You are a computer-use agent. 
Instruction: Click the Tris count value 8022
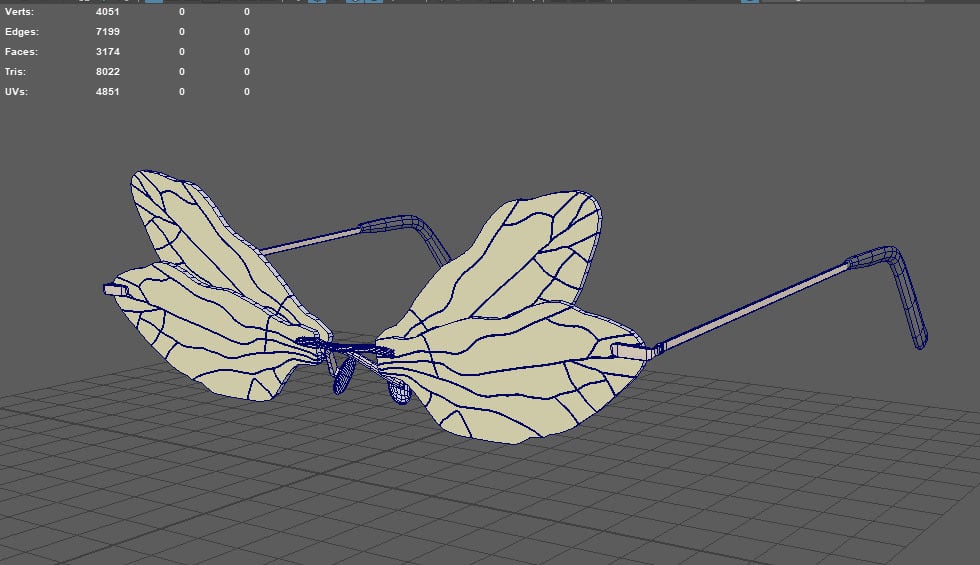pyautogui.click(x=108, y=72)
